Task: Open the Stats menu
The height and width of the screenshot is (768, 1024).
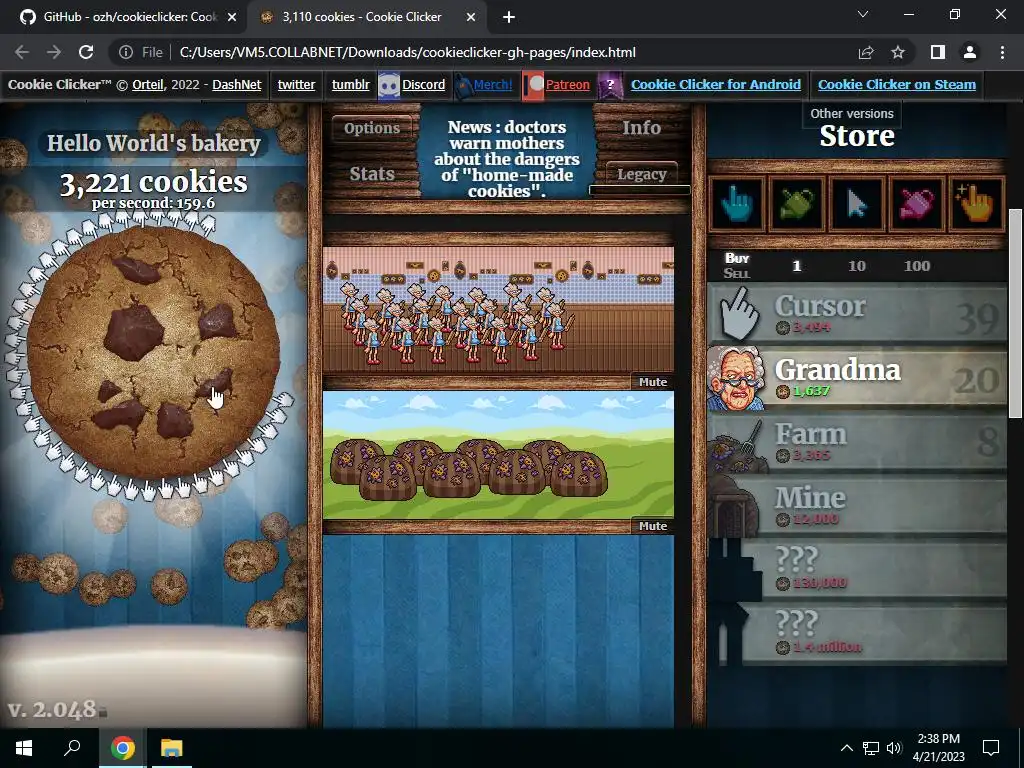Action: point(372,174)
